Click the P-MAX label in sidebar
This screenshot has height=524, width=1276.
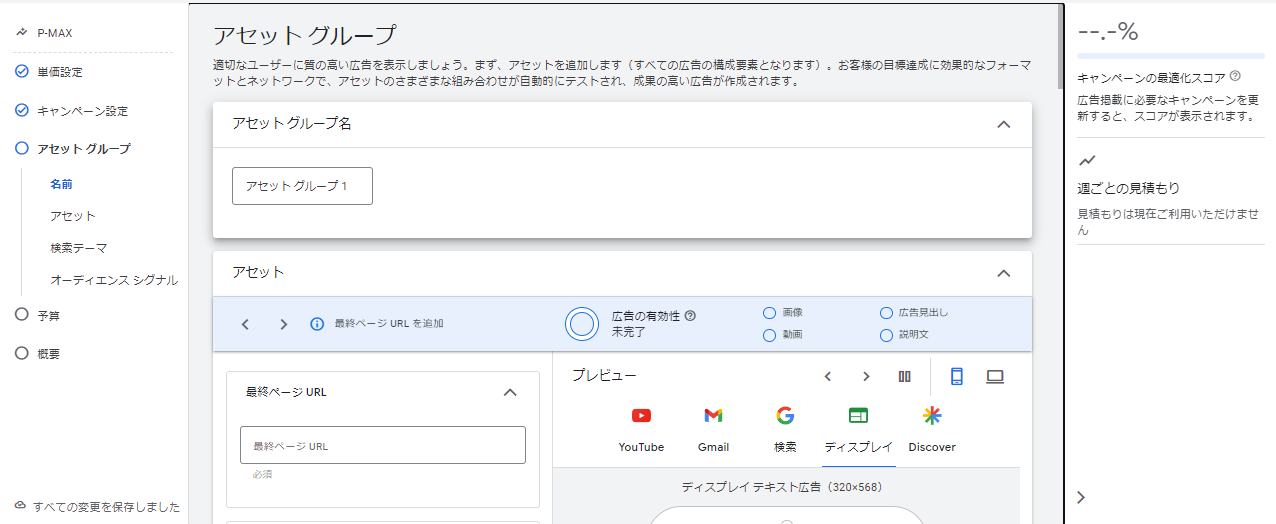point(54,33)
